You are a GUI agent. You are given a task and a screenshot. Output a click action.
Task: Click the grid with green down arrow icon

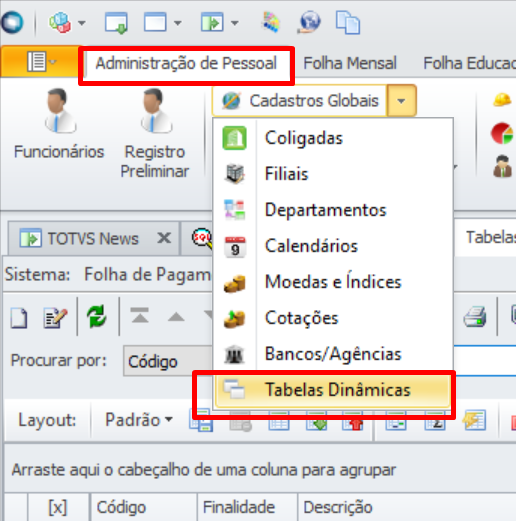[317, 421]
